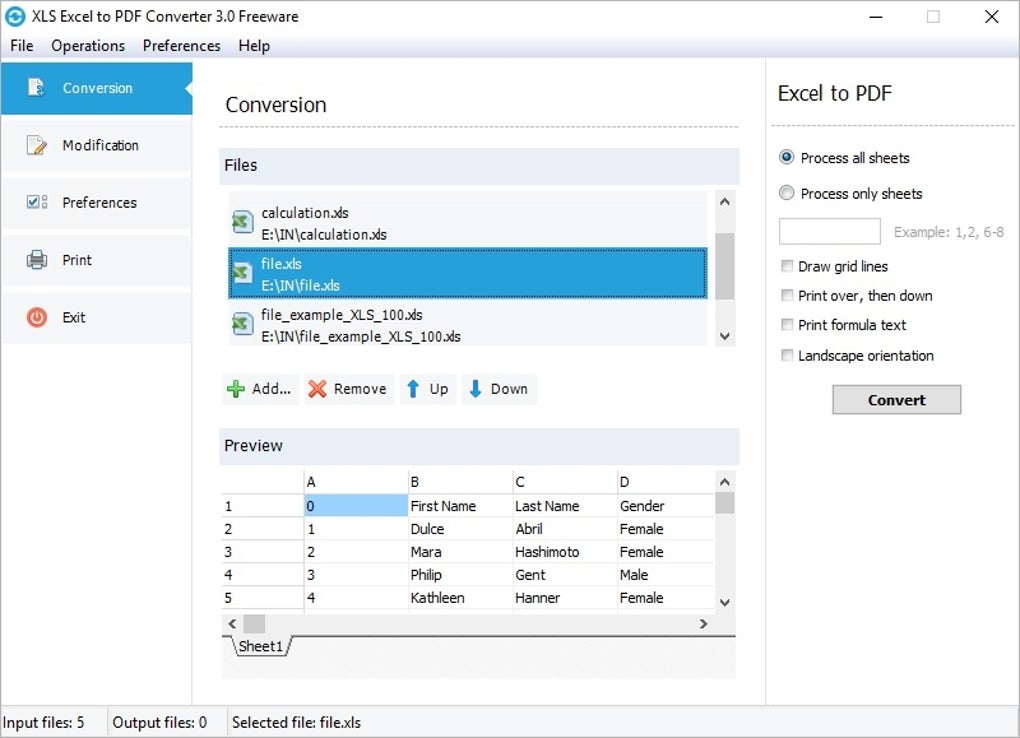Viewport: 1020px width, 738px height.
Task: Click the file list scroll up arrow
Action: [725, 202]
